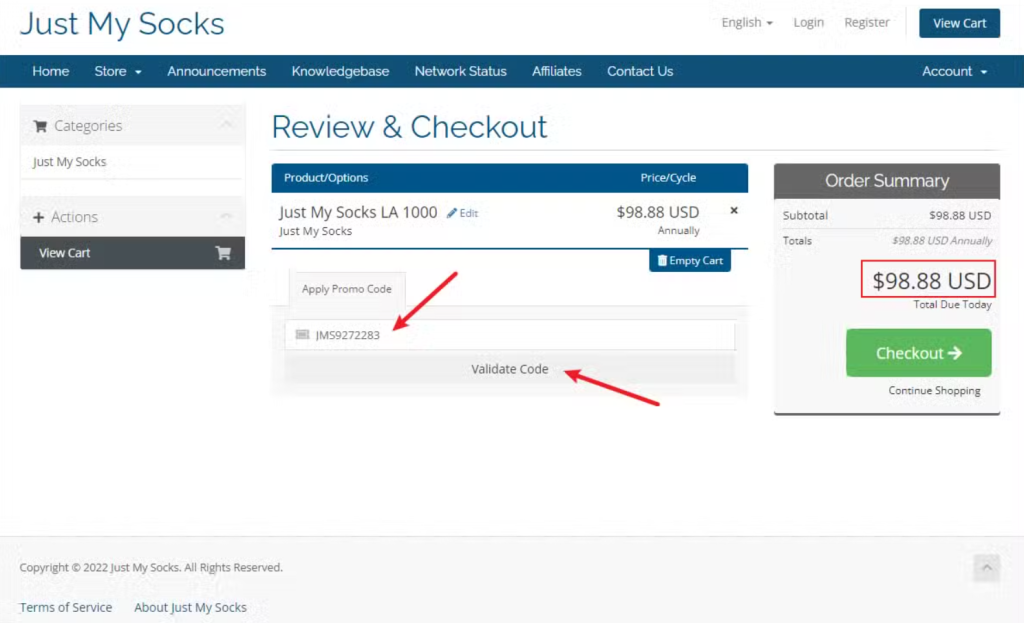Click the promo code input field
Image resolution: width=1024 pixels, height=623 pixels.
coord(510,335)
